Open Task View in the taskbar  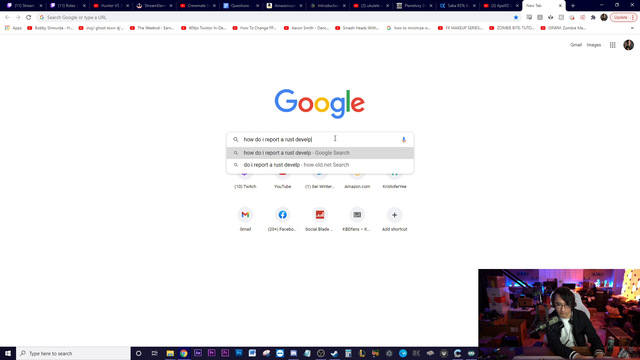click(154, 353)
